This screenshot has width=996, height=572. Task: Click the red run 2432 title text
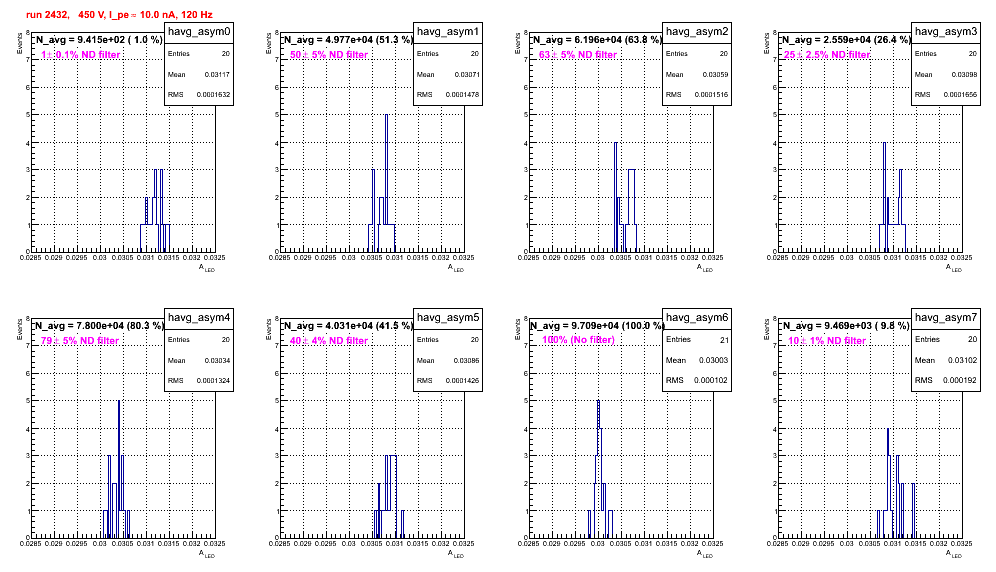[119, 15]
